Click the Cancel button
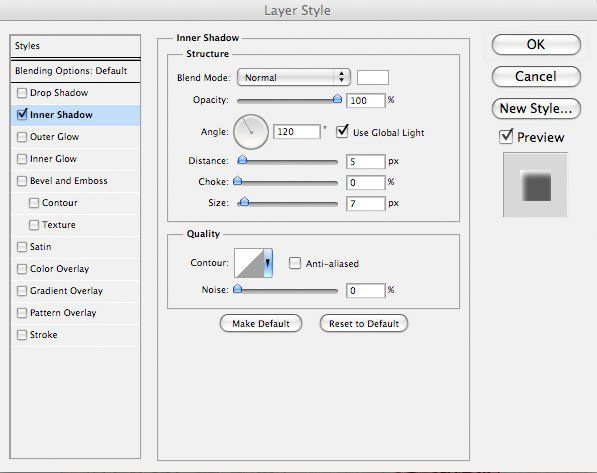 (x=536, y=77)
